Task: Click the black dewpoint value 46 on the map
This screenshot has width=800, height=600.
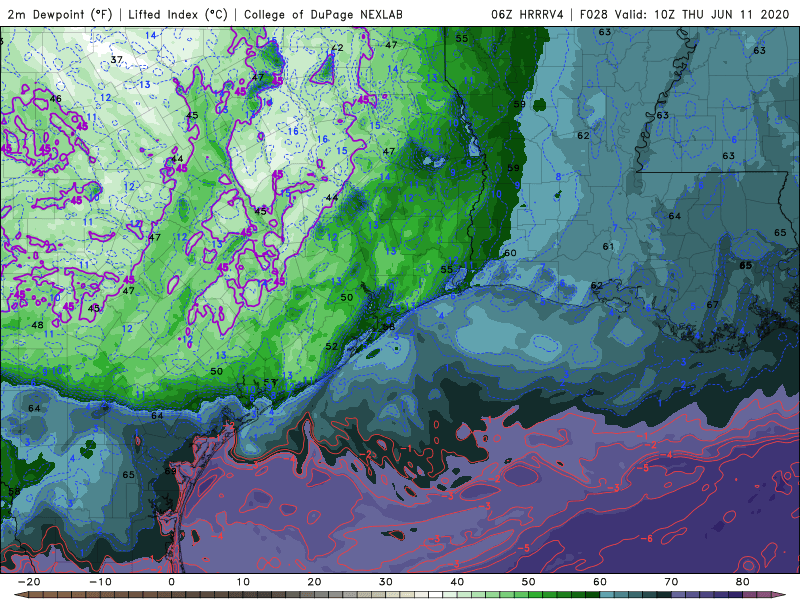Action: [x=56, y=98]
